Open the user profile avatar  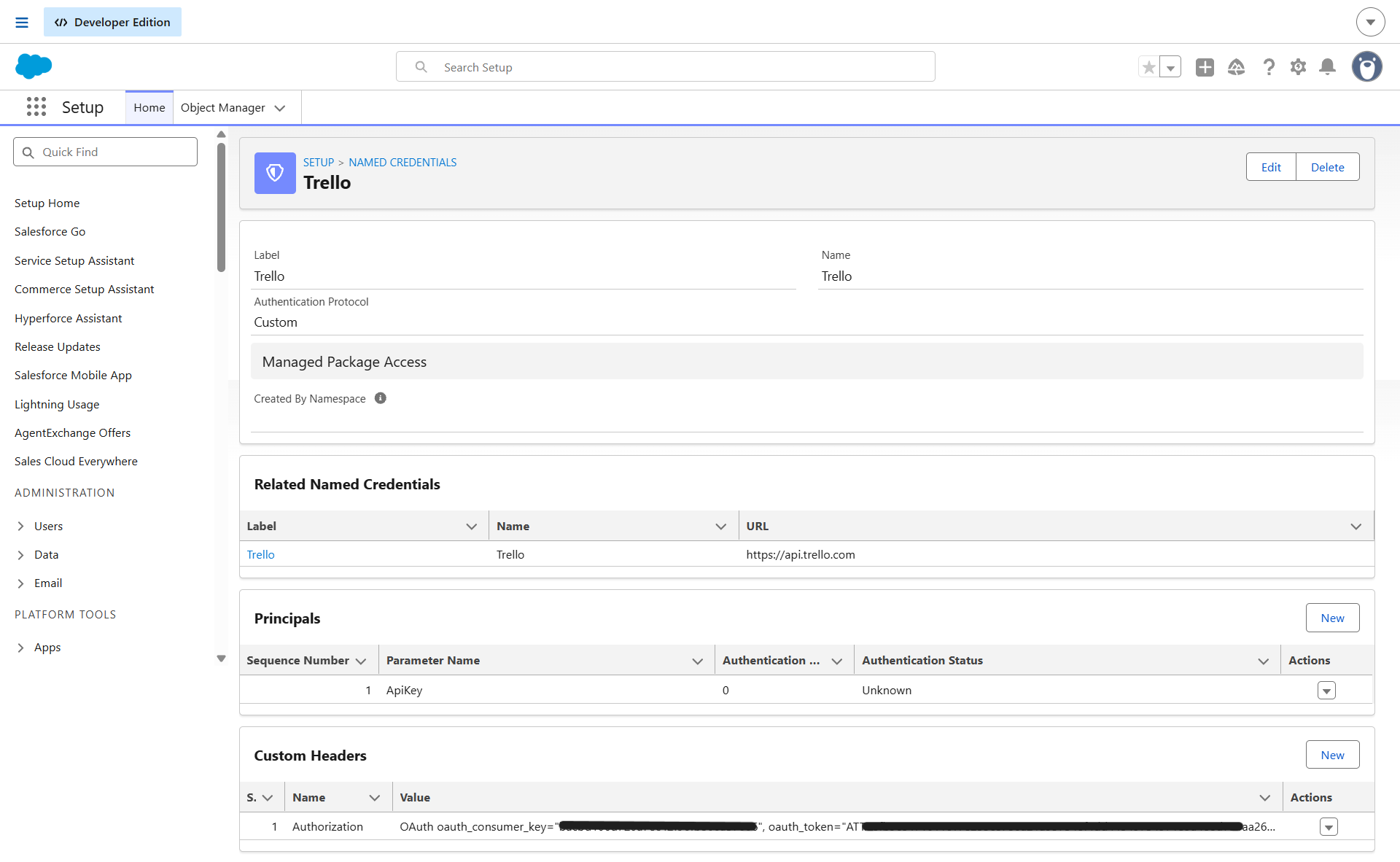click(1367, 66)
